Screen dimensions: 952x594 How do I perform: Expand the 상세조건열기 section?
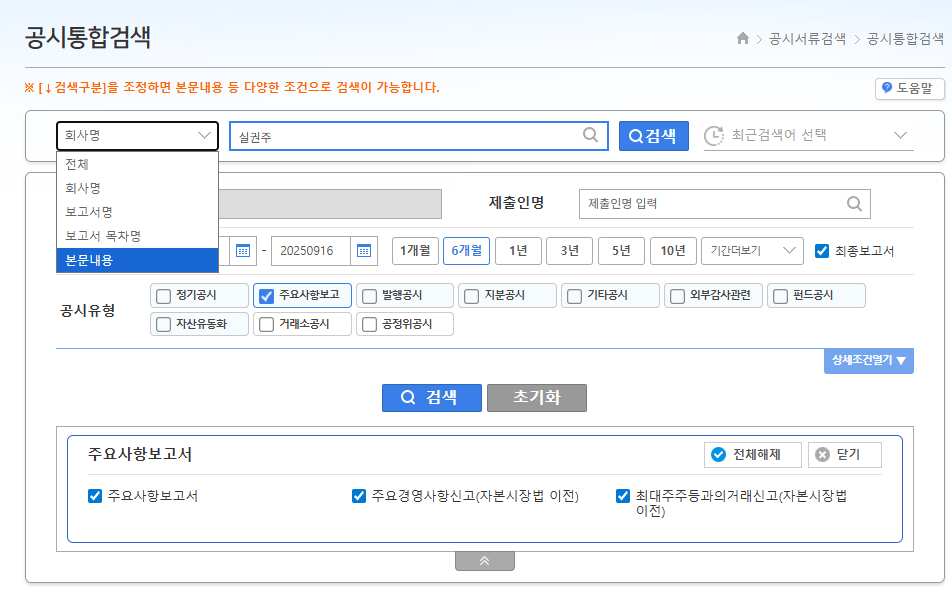pyautogui.click(x=868, y=360)
